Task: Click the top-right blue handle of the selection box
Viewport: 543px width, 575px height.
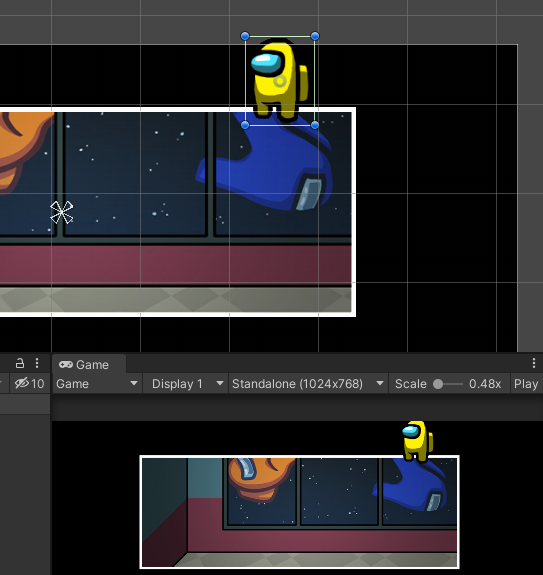Action: pyautogui.click(x=315, y=36)
